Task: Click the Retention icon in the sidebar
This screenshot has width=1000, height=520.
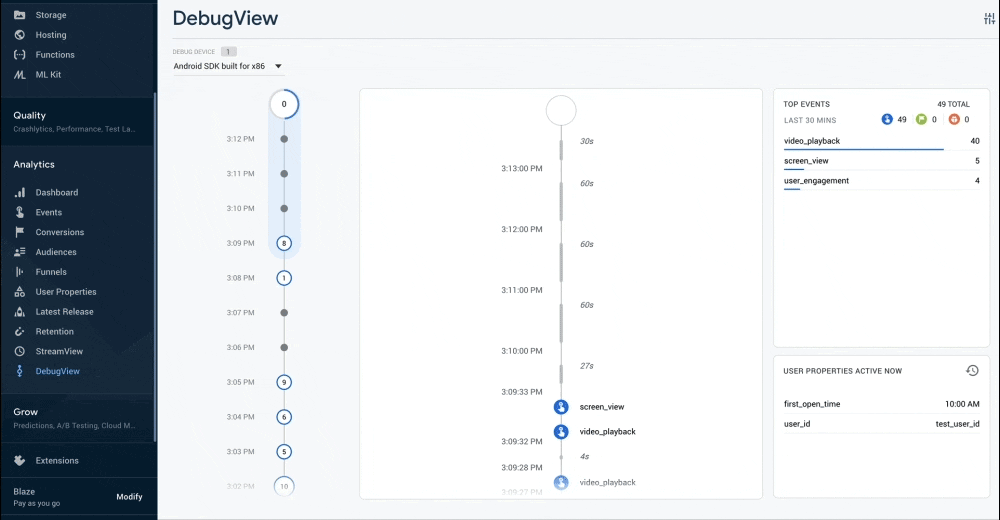Action: 19,332
